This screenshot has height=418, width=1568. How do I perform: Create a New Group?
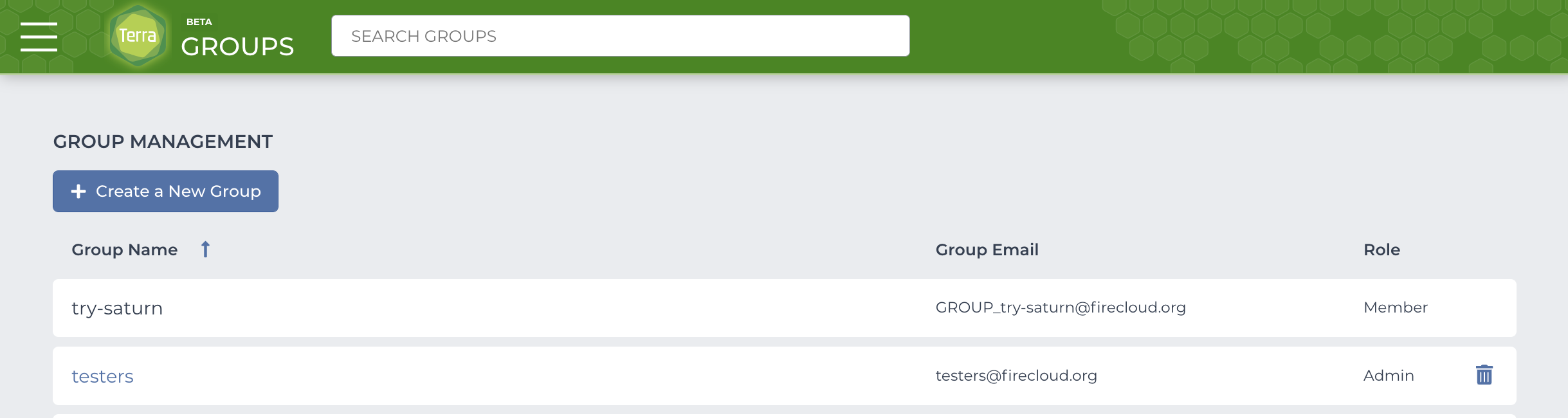(x=165, y=191)
